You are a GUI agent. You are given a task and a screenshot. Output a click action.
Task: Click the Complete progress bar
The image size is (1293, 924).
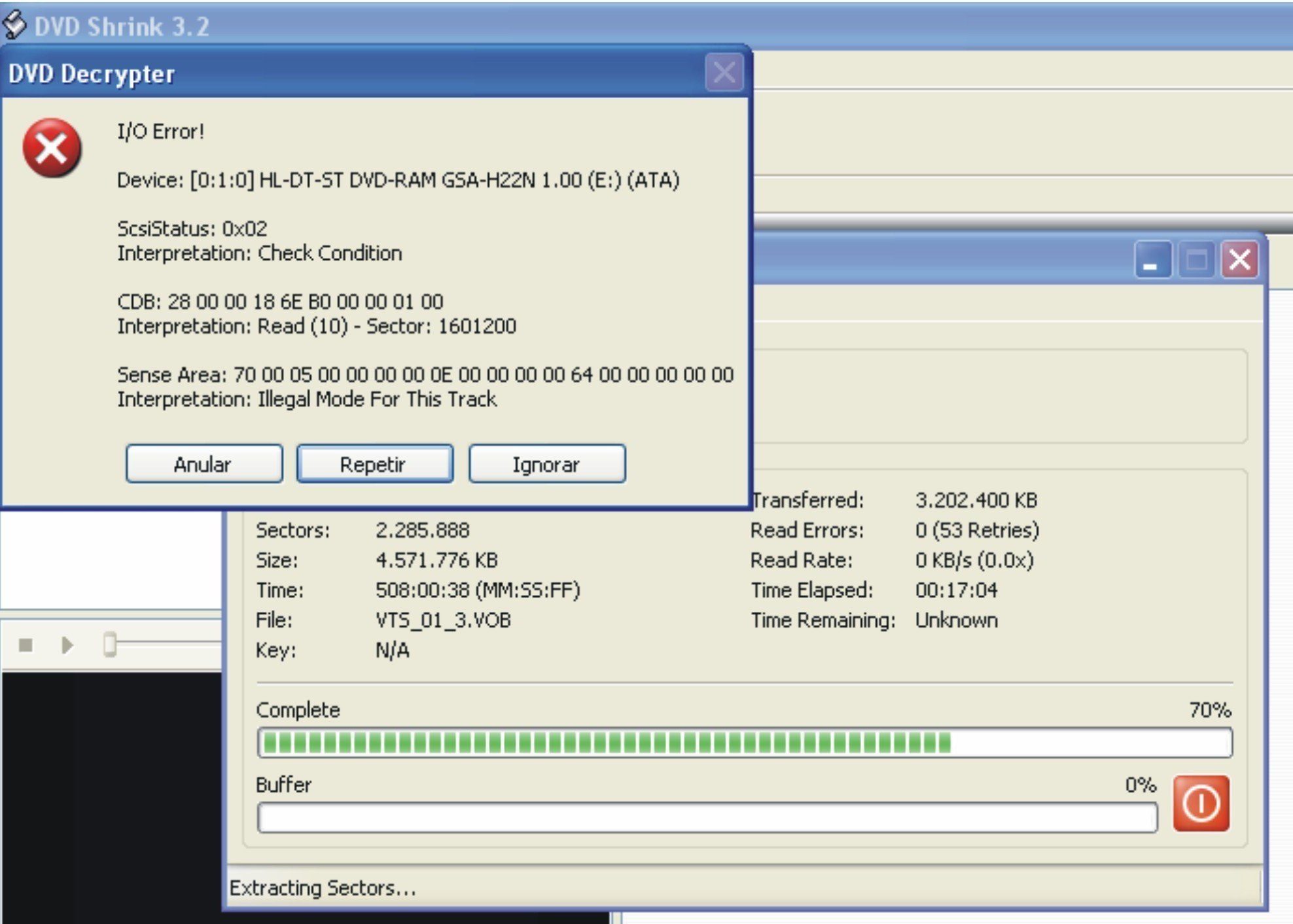coord(745,743)
